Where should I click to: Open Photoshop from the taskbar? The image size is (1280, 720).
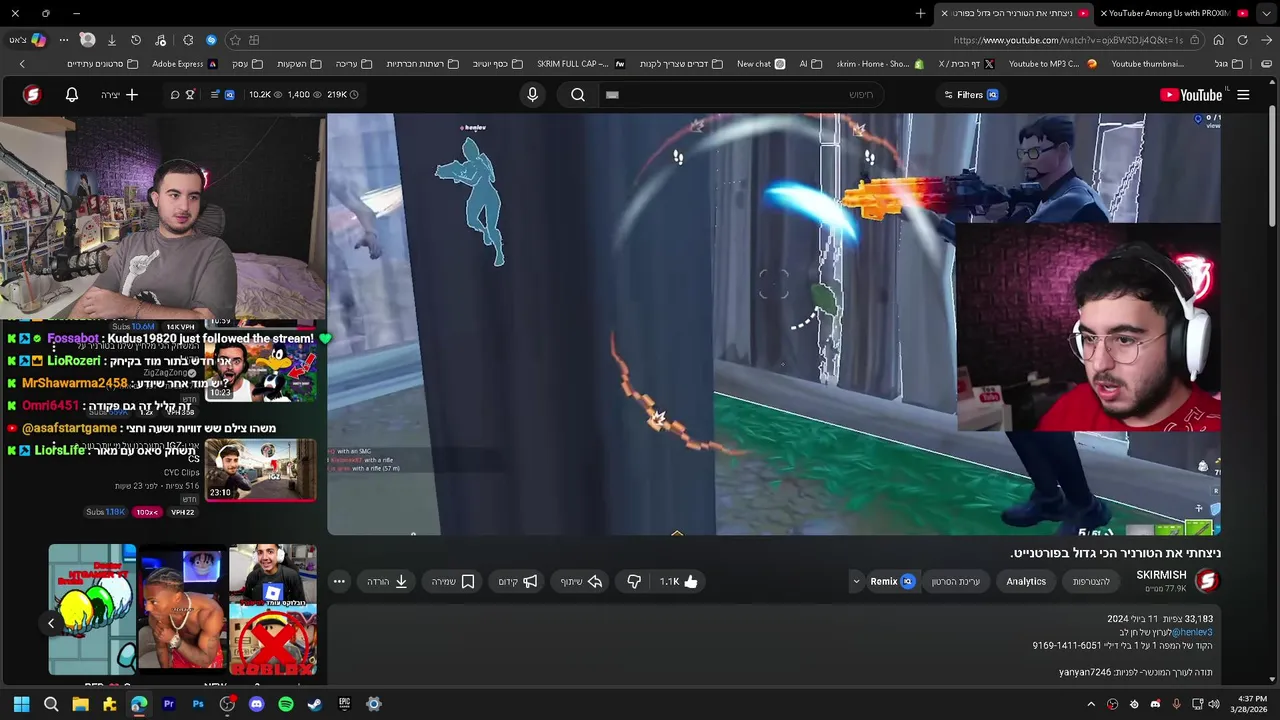[x=198, y=704]
